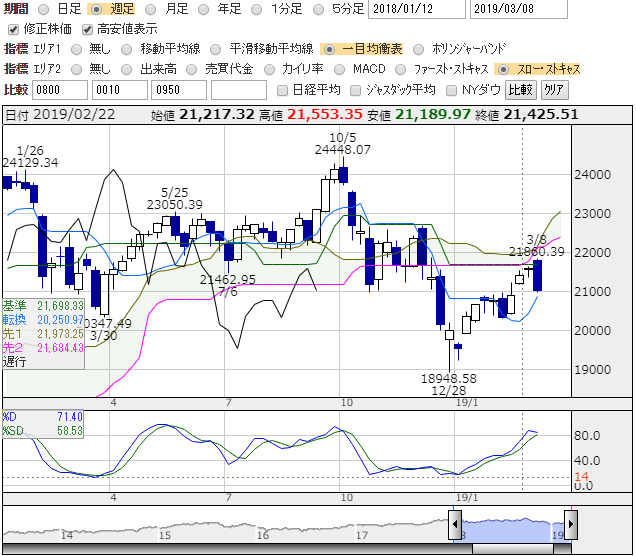Select 移動平均線 moving average indicator
636x556 pixels.
click(127, 49)
